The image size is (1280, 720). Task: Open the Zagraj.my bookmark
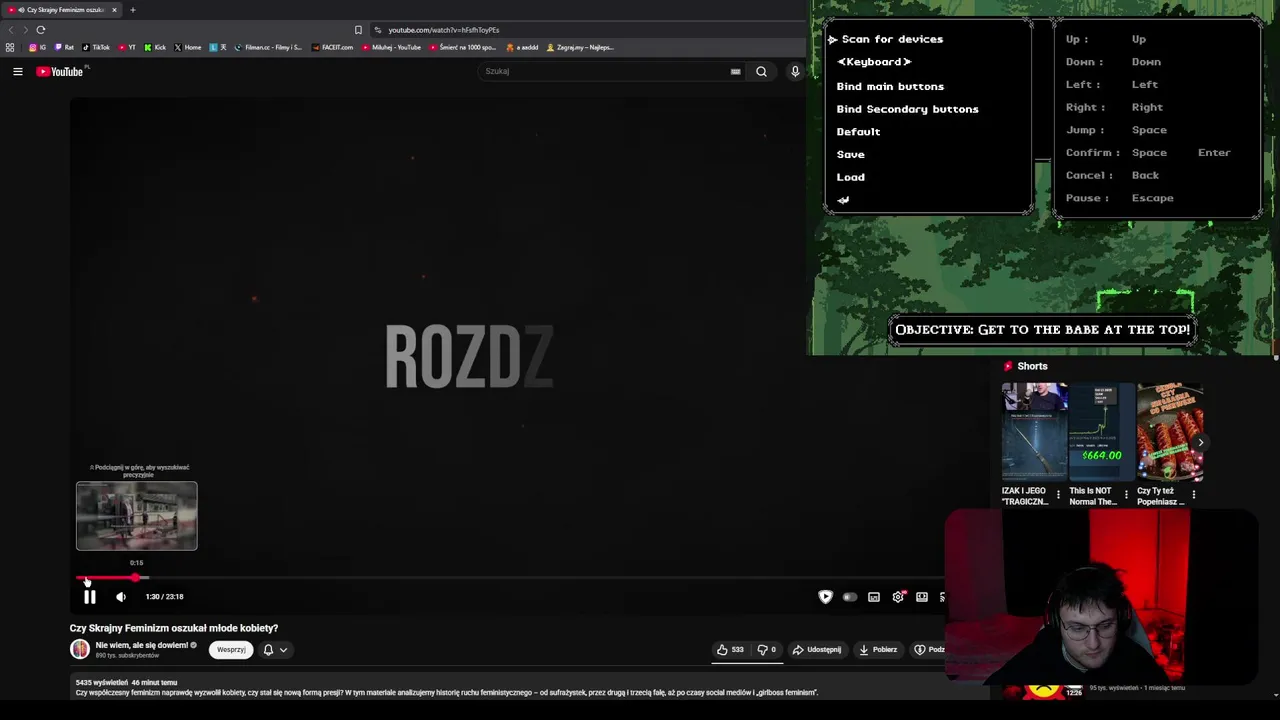click(x=580, y=47)
